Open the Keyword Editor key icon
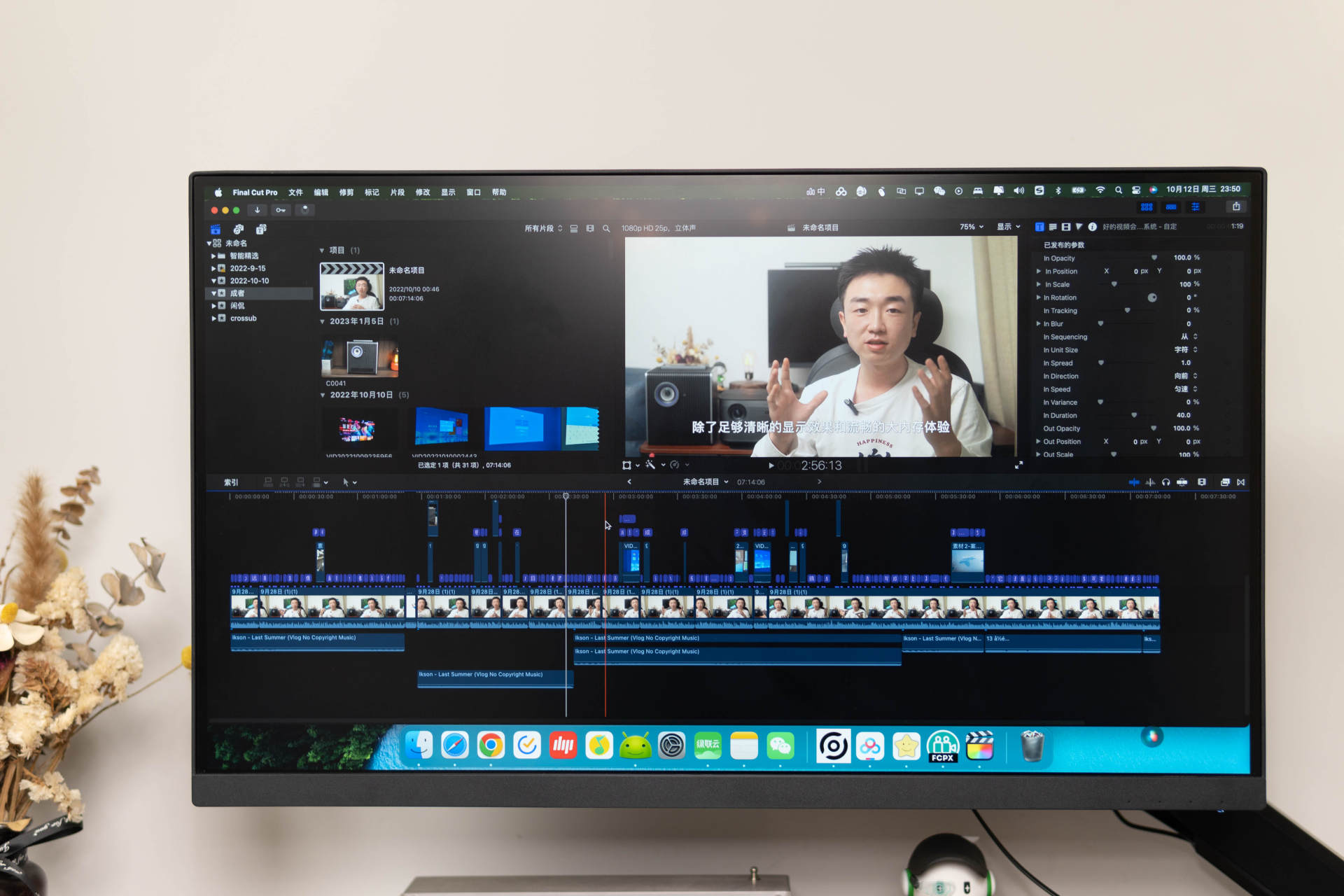 [280, 210]
